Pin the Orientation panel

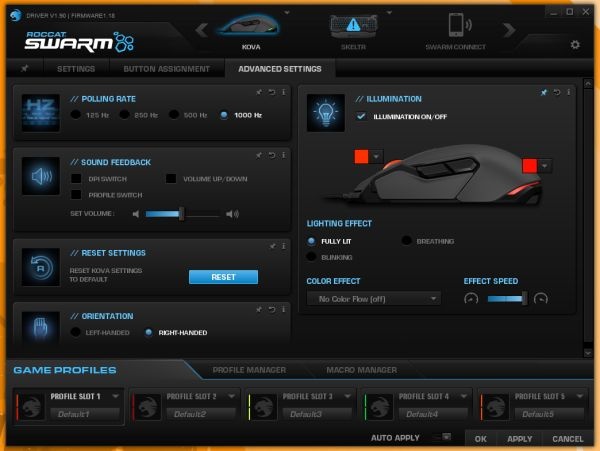[x=259, y=309]
